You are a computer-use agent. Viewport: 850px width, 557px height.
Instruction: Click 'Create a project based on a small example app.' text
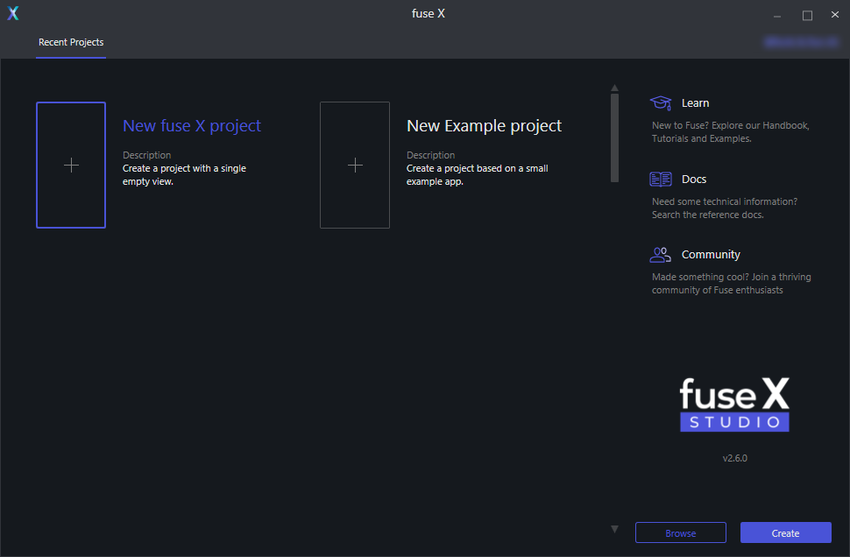pos(477,175)
